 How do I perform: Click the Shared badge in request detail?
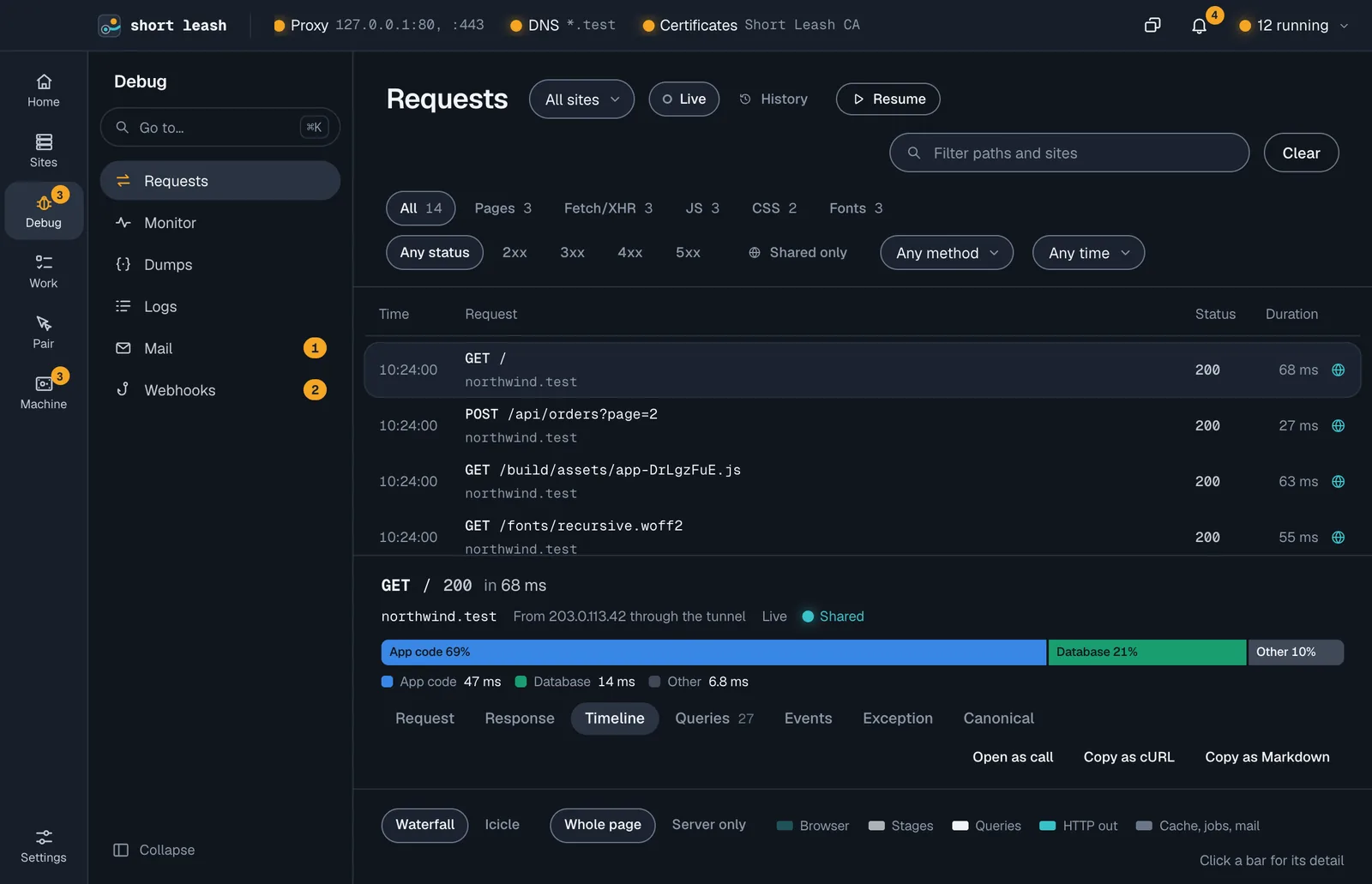pyautogui.click(x=833, y=616)
